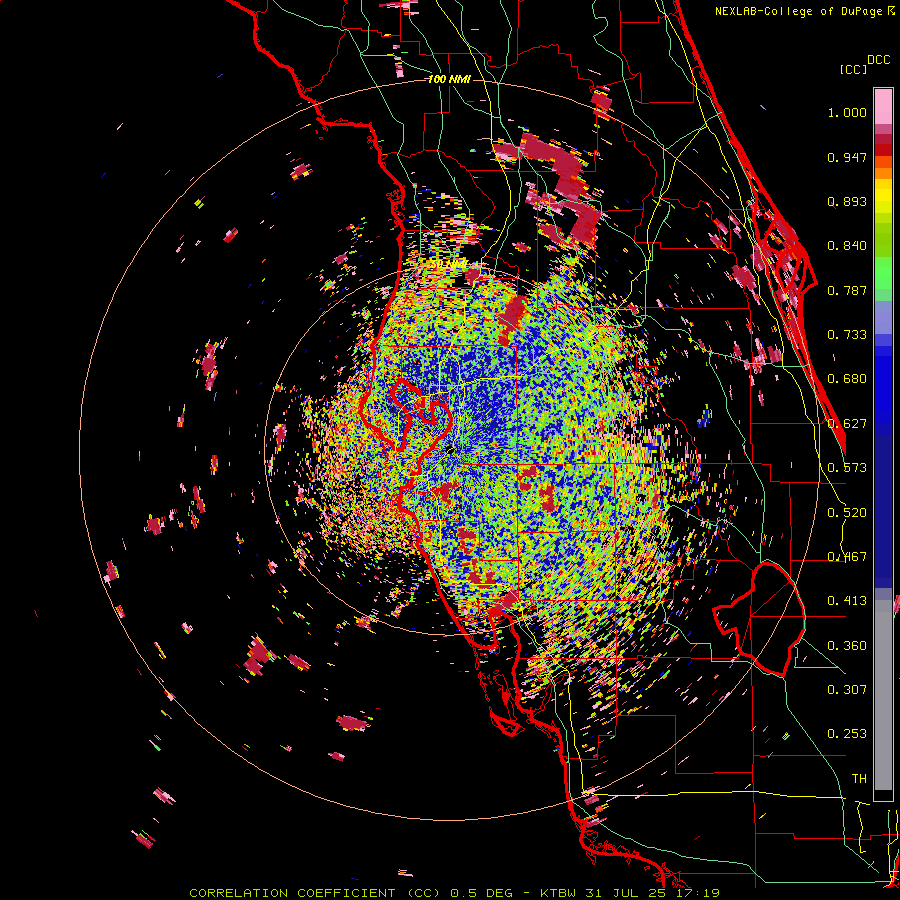900x900 pixels.
Task: Select the 0.467 scale label
Action: pos(847,557)
